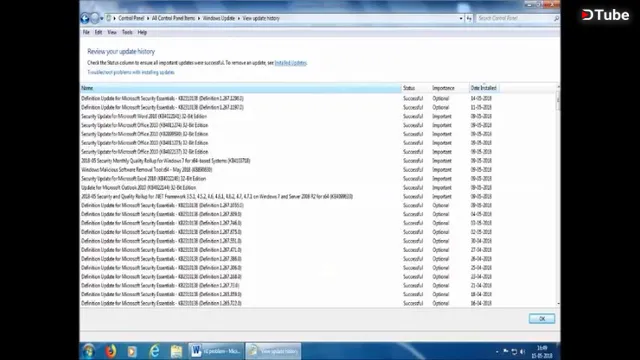Select the .NET Framework Security and Quality Rollup row
This screenshot has width=640, height=360.
click(318, 197)
